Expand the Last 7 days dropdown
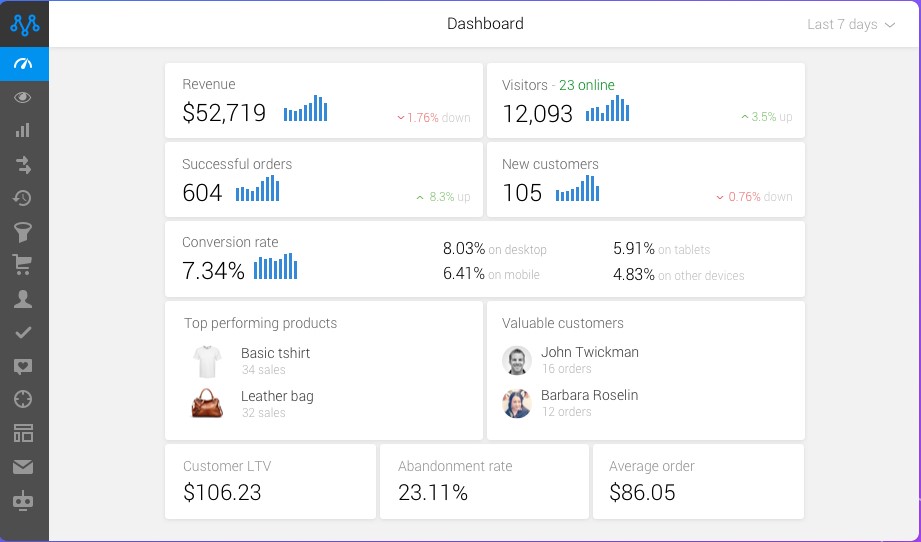921x542 pixels. click(x=850, y=25)
